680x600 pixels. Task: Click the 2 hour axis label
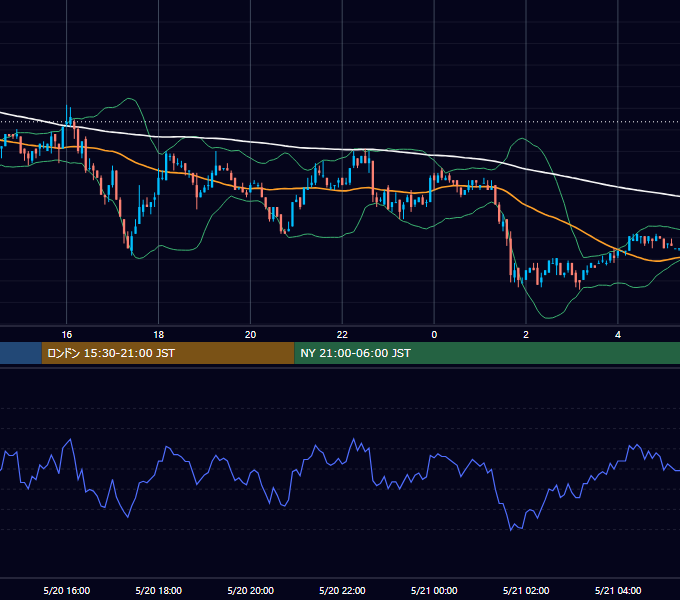[x=526, y=335]
